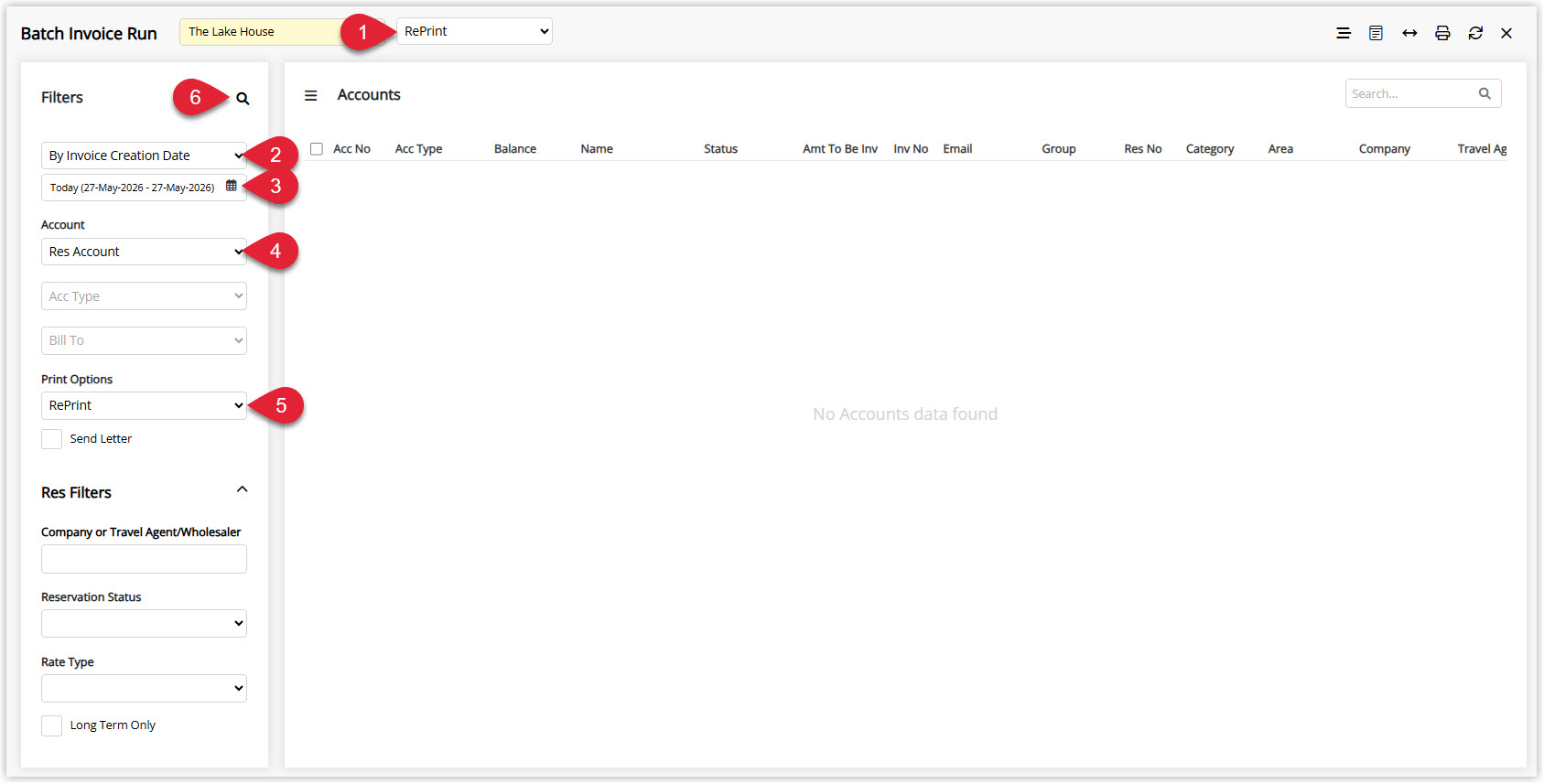This screenshot has width=1544, height=784.
Task: Sort by Name column header
Action: pyautogui.click(x=597, y=149)
